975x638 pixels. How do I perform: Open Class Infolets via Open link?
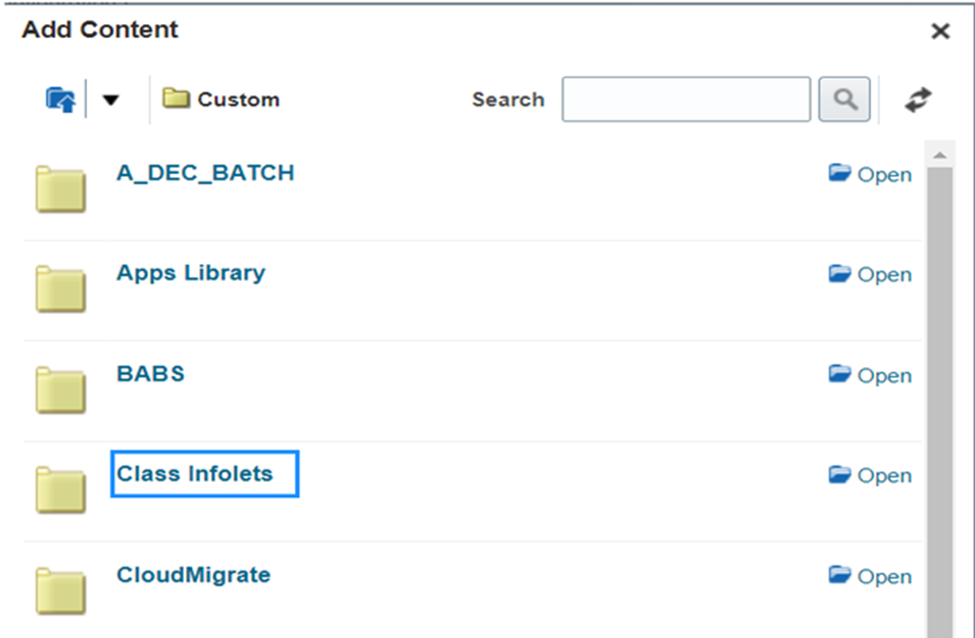[x=870, y=475]
